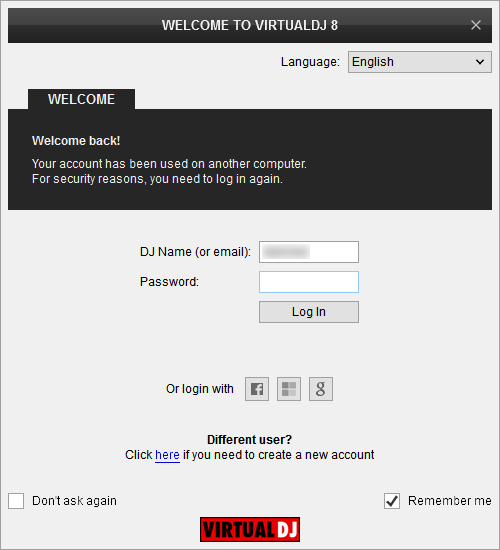500x550 pixels.
Task: Click the Don't ask again label text
Action: [74, 501]
